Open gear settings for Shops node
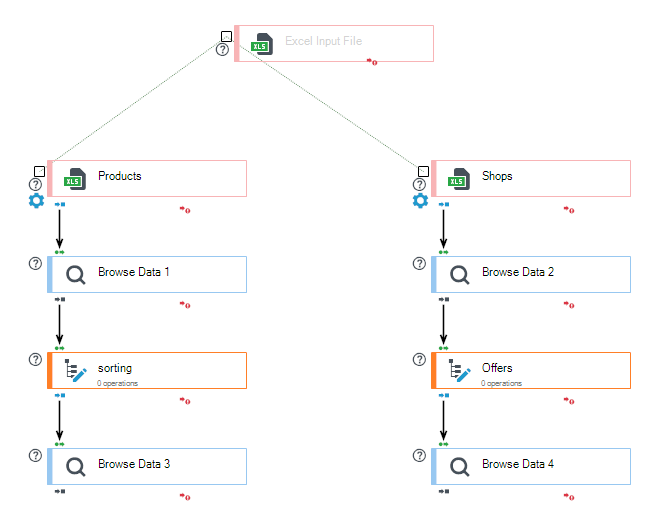This screenshot has width=659, height=529. [420, 201]
